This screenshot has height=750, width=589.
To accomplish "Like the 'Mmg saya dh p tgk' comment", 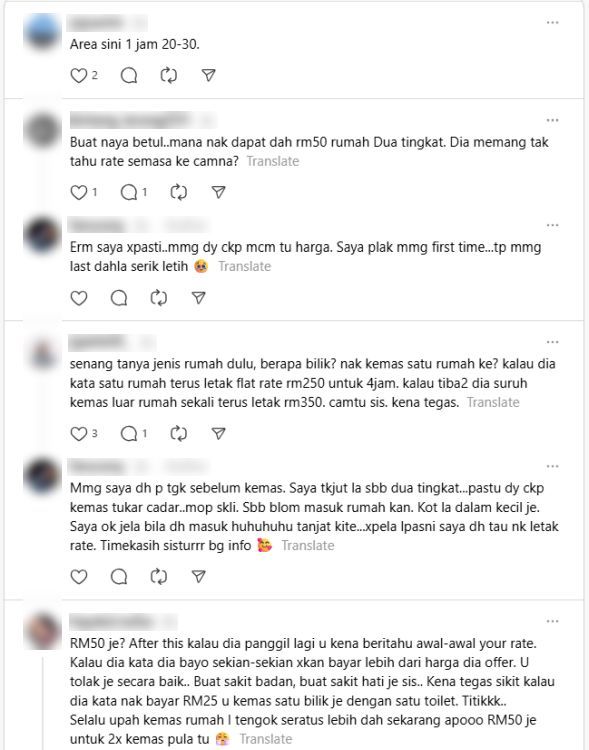I will 79,576.
